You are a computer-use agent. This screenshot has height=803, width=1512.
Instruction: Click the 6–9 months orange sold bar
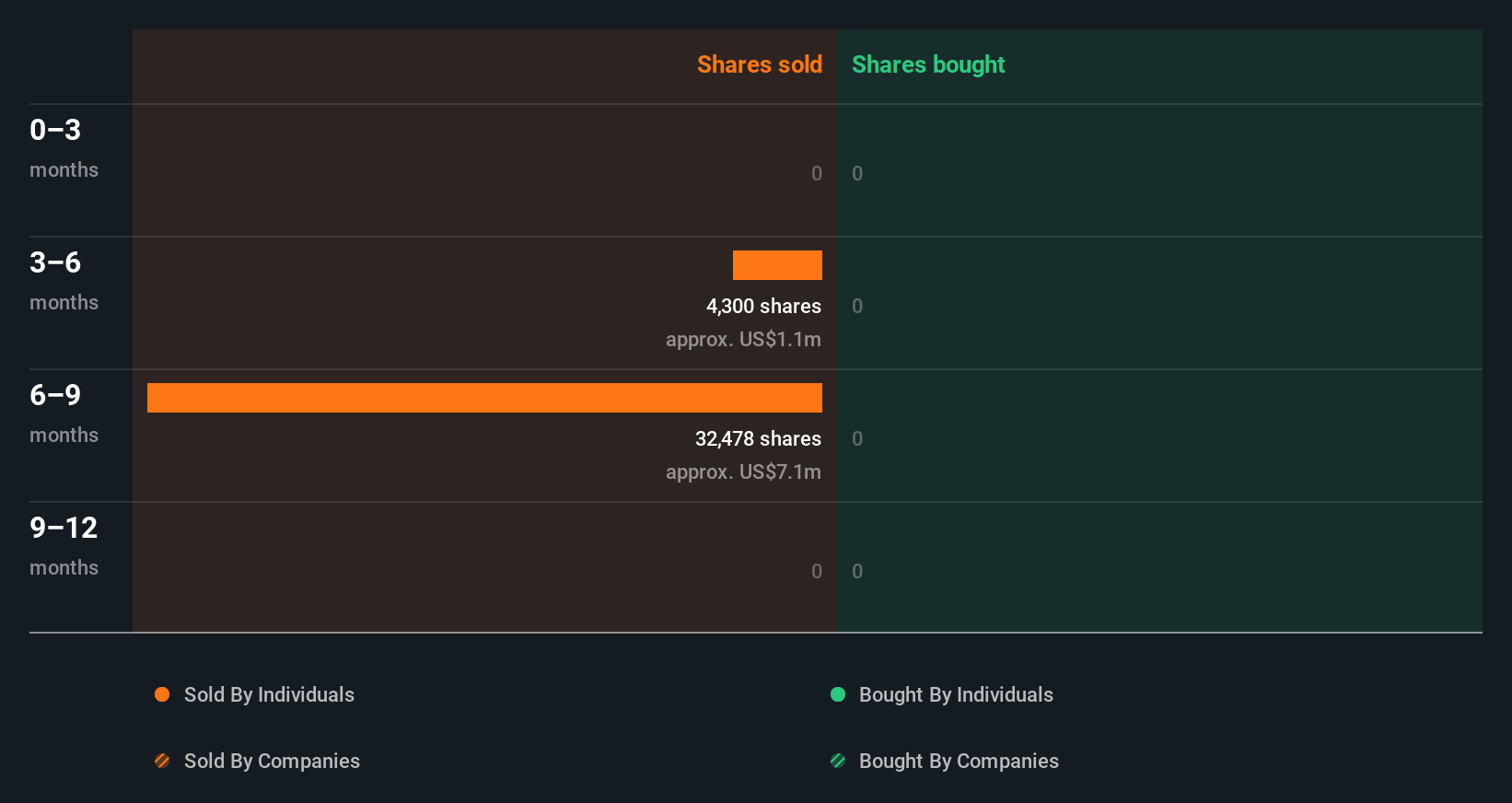(x=484, y=398)
